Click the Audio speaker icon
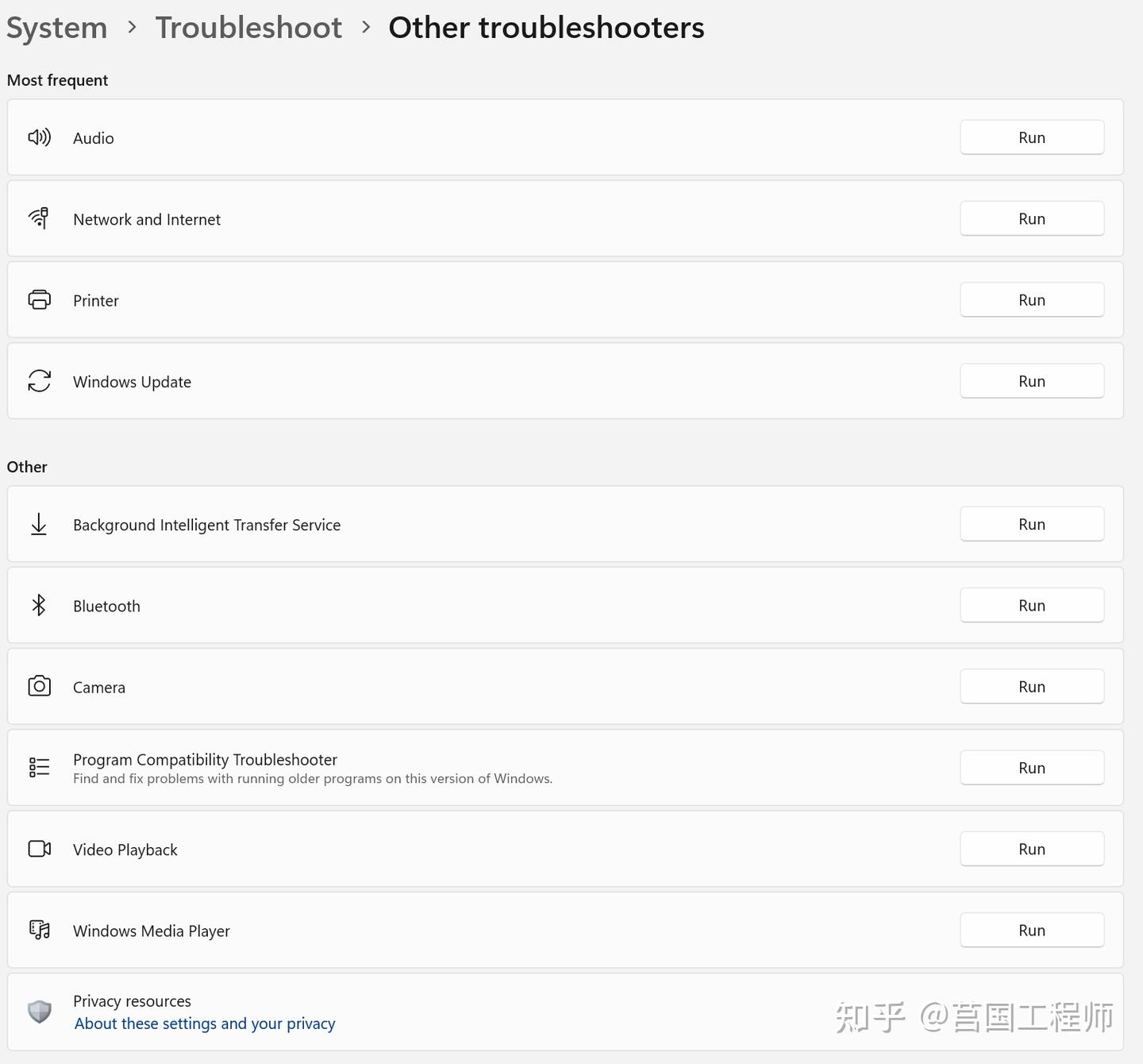Screen dimensions: 1143x1064 pos(39,137)
